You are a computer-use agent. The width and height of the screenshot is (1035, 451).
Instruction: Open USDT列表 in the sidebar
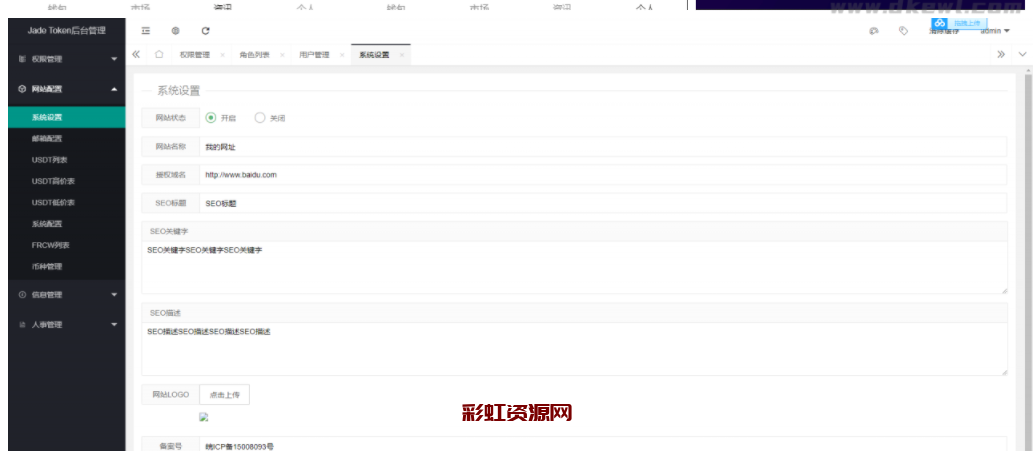tap(50, 160)
